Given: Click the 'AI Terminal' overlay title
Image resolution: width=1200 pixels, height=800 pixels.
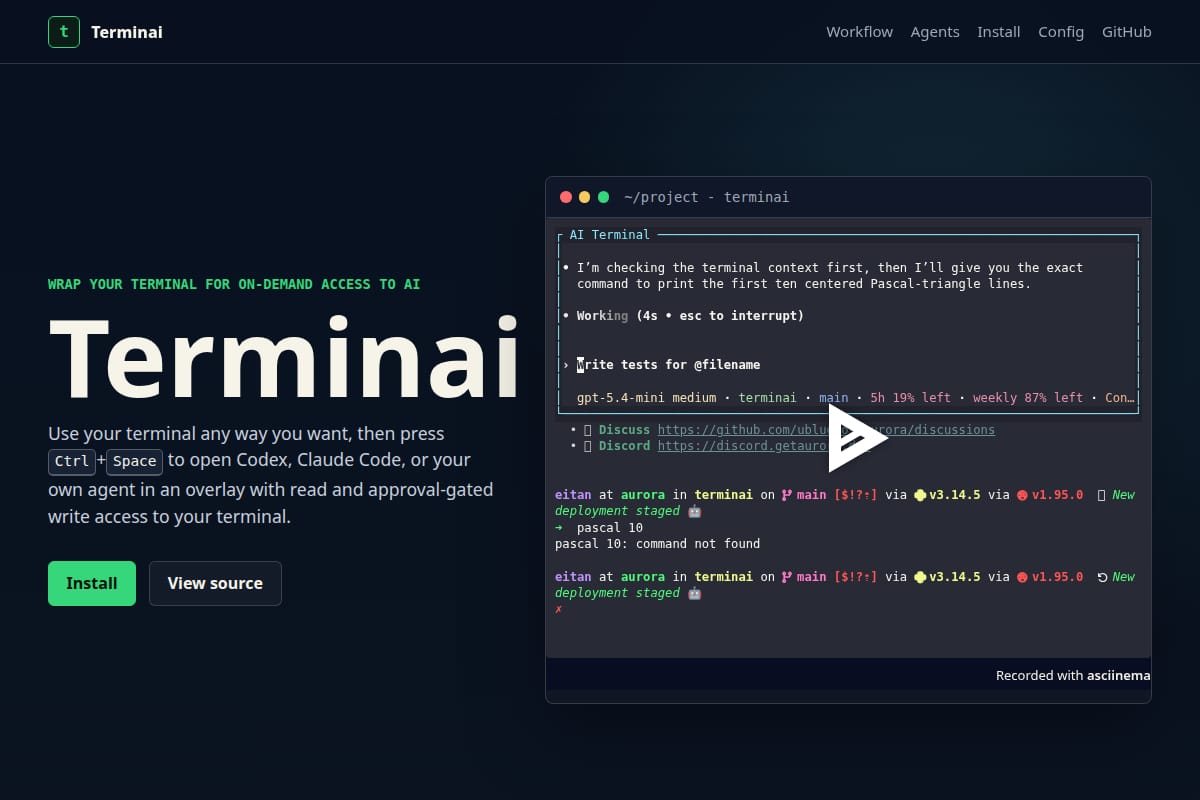Looking at the screenshot, I should tap(609, 235).
